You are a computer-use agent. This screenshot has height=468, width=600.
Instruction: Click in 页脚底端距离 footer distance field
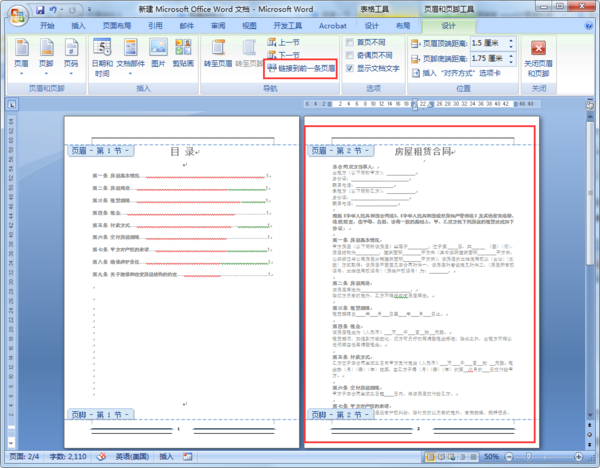tap(489, 58)
